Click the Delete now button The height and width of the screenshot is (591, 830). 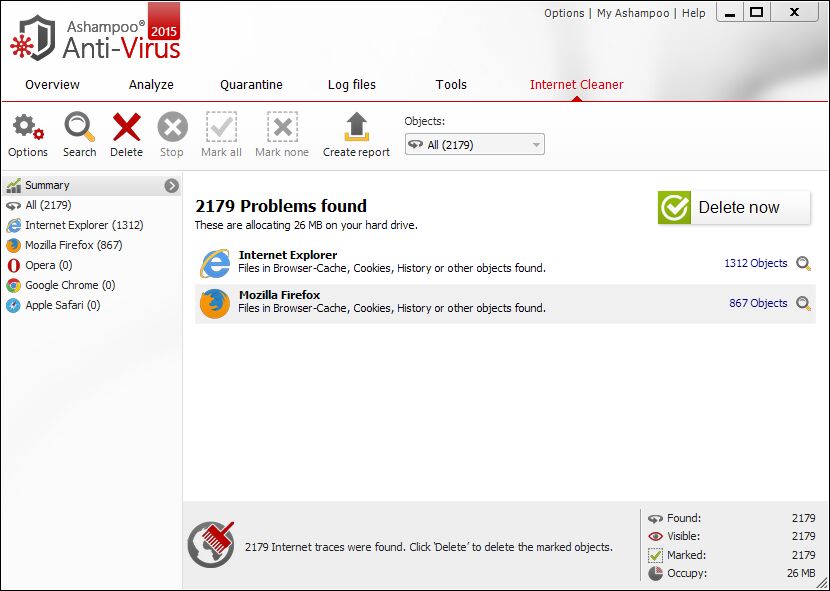coord(734,208)
